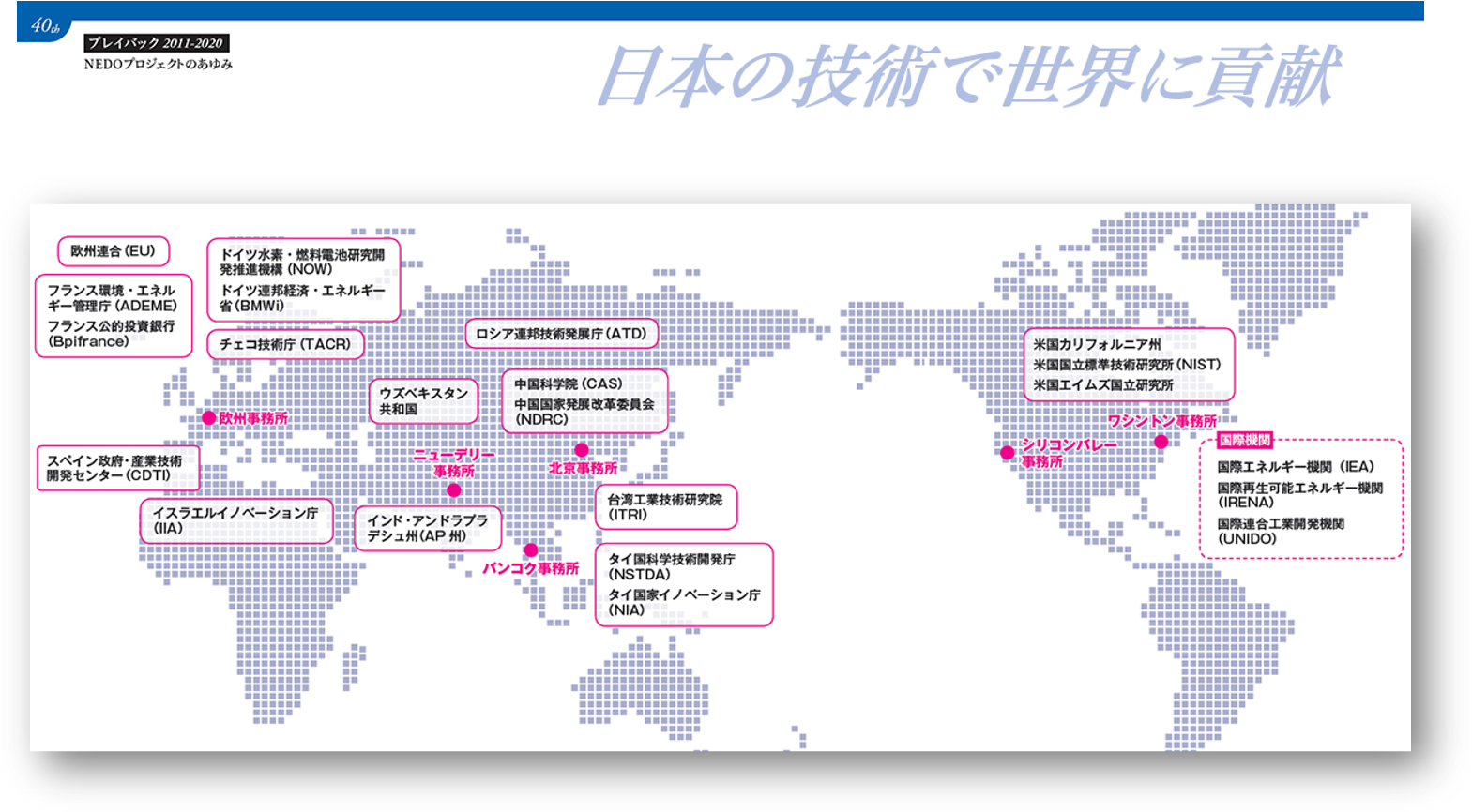Viewport: 1472px width, 812px height.
Task: Click the 日本の技術で世界に貢献 title
Action: pos(968,77)
